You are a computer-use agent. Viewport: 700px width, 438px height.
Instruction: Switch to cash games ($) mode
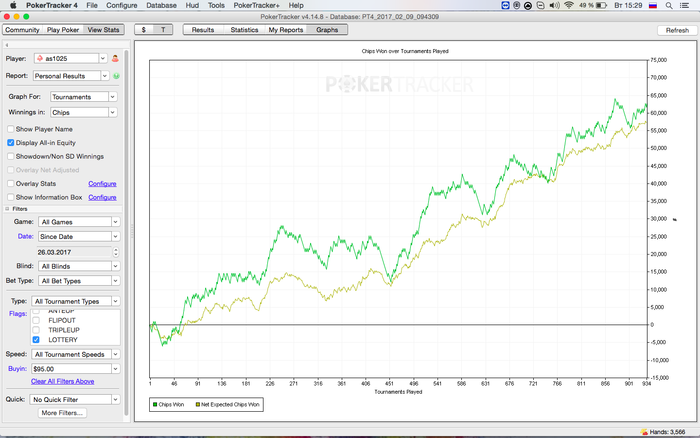[x=144, y=30]
